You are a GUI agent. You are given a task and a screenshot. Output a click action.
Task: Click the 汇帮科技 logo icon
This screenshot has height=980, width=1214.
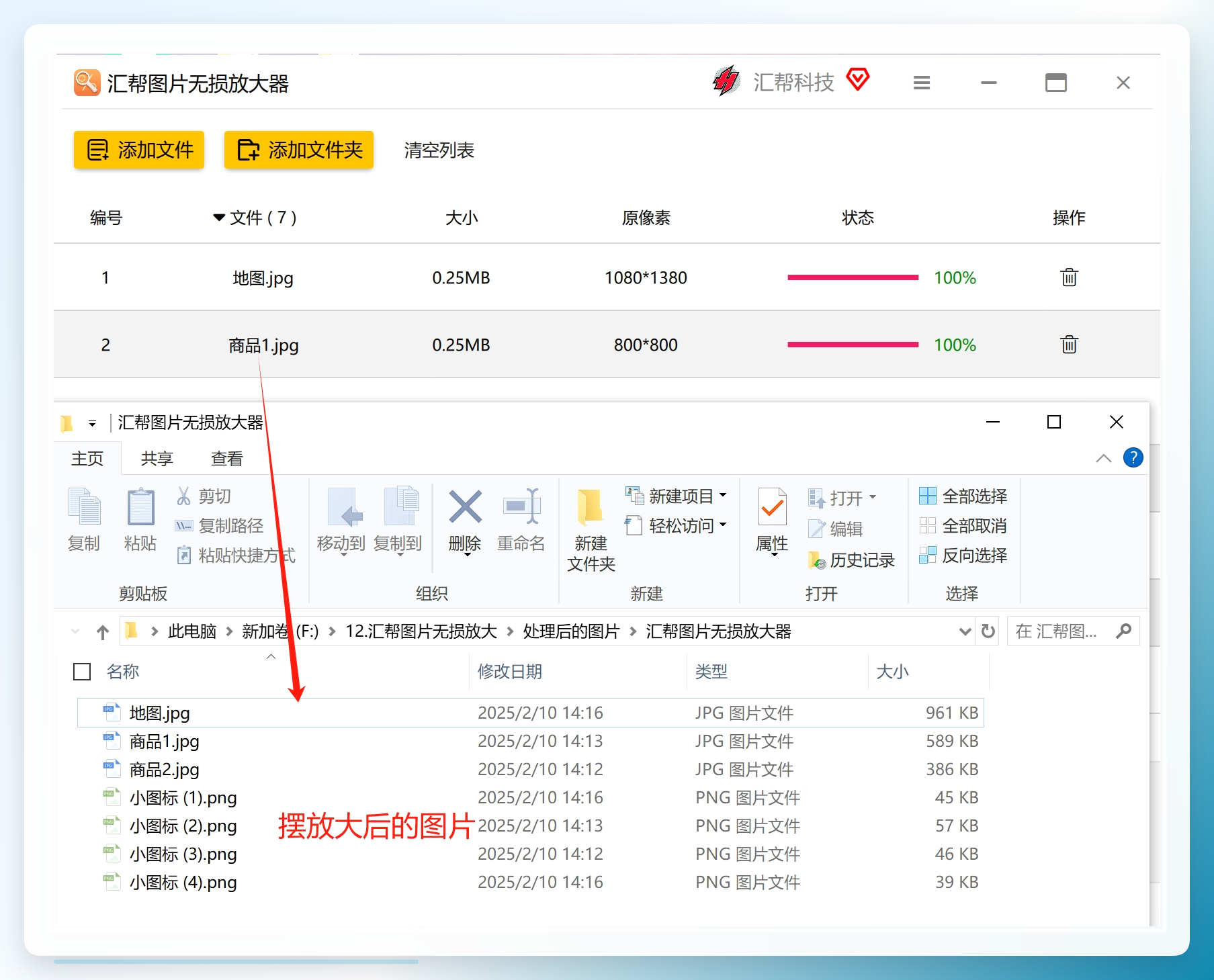[726, 81]
